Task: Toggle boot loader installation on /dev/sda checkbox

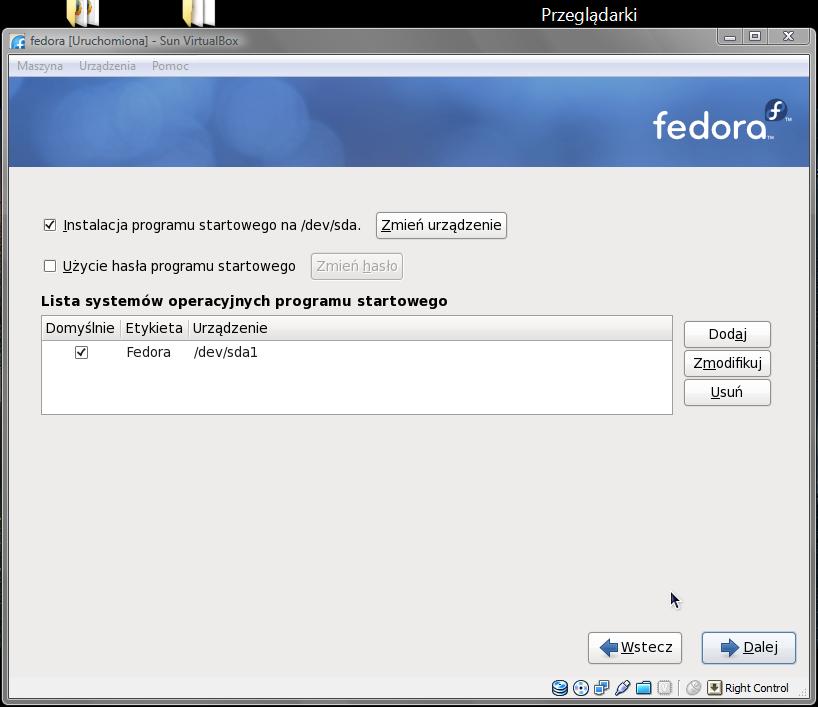Action: [x=50, y=225]
